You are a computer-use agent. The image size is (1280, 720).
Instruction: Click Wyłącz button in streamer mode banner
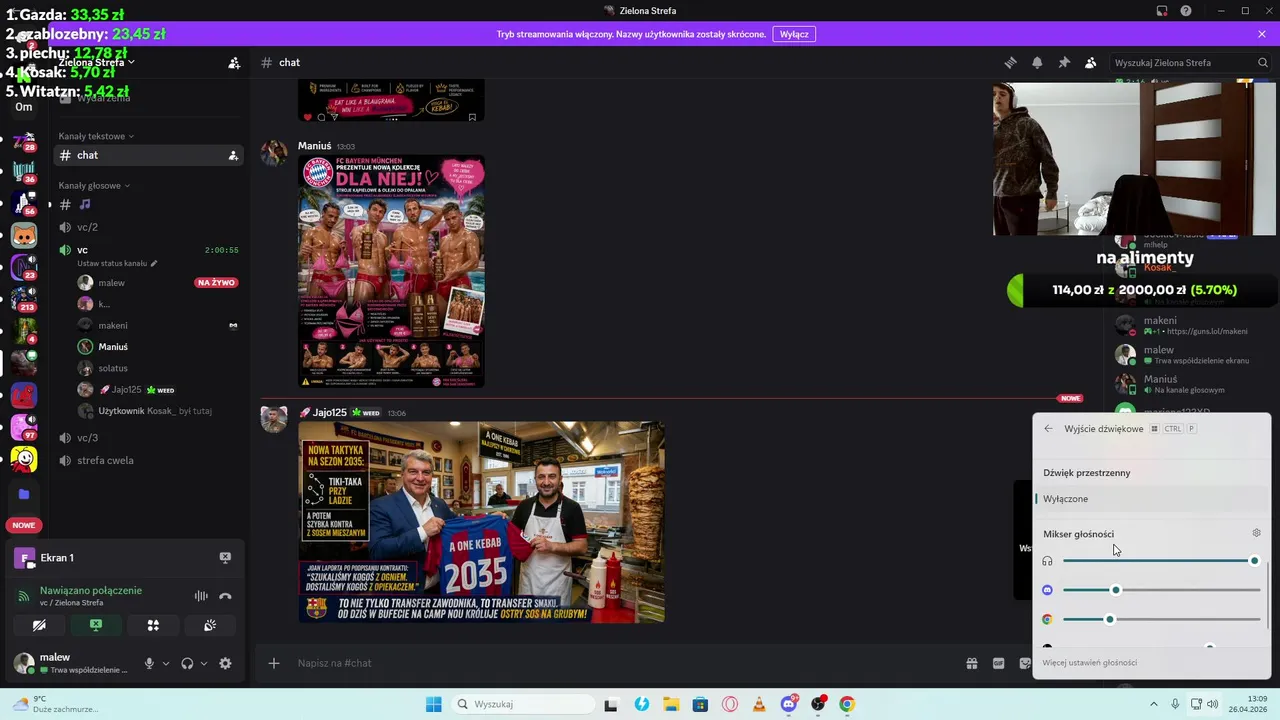click(794, 34)
